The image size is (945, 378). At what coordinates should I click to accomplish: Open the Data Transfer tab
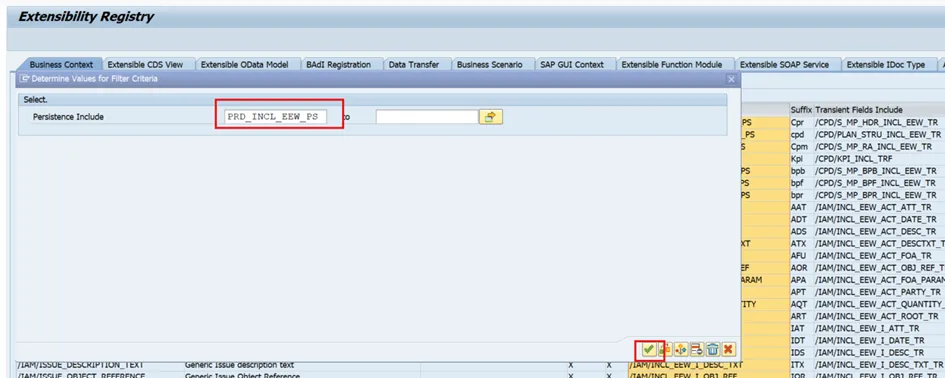pos(413,65)
